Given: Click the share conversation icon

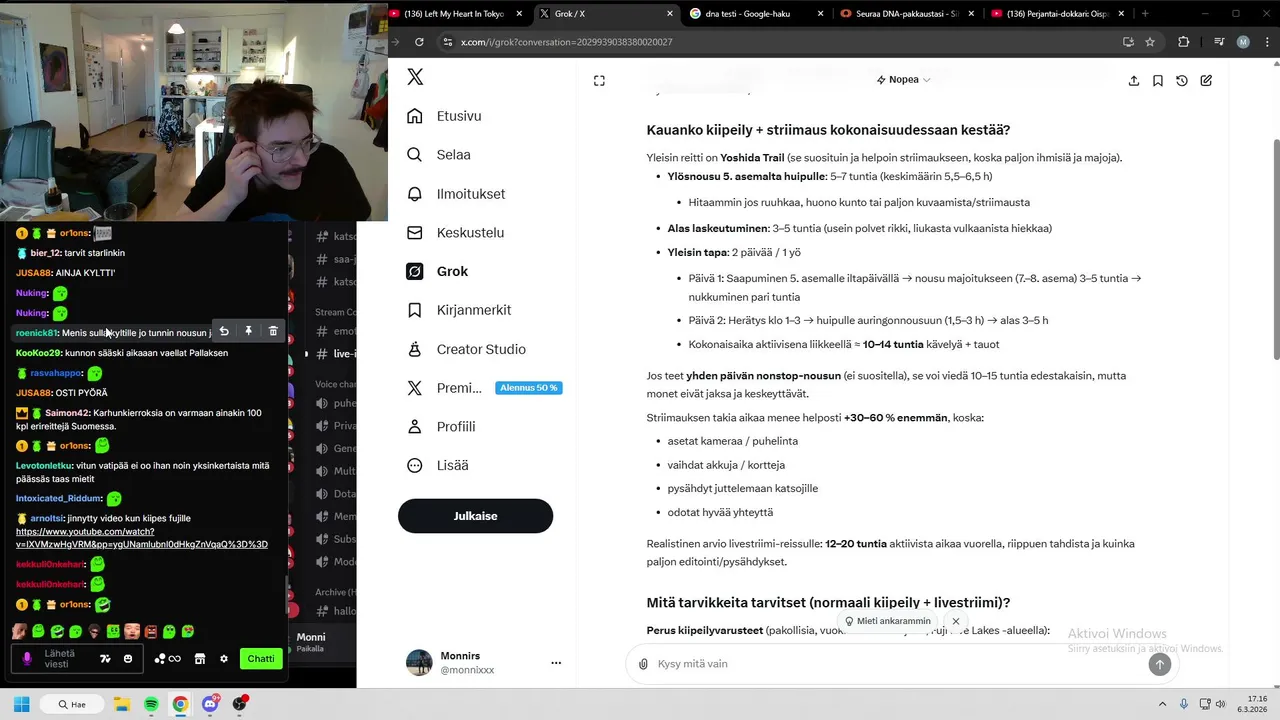Looking at the screenshot, I should click(1134, 80).
